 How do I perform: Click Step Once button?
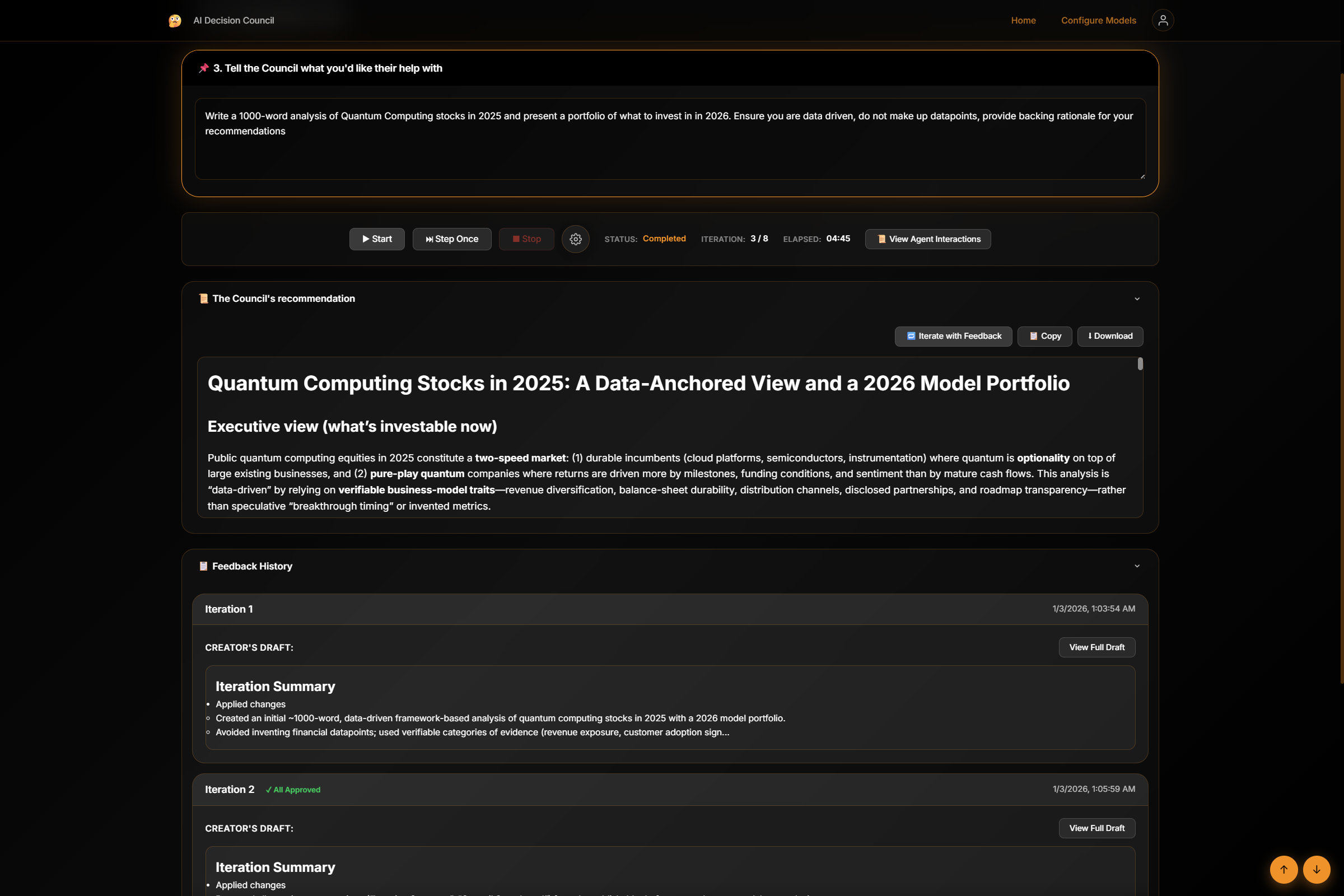[x=452, y=239]
